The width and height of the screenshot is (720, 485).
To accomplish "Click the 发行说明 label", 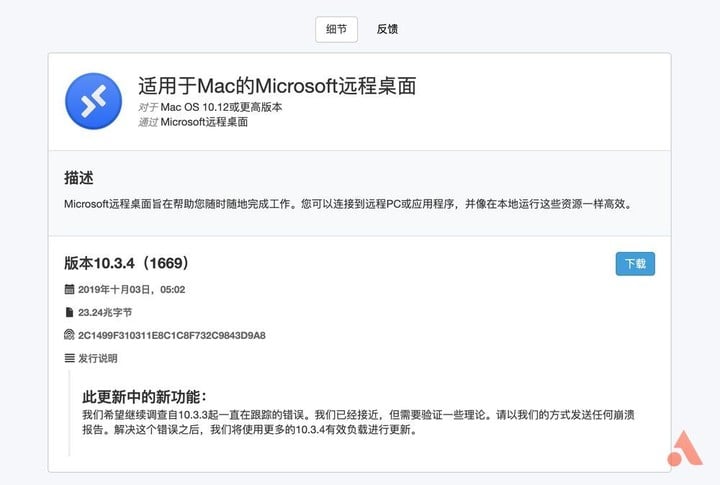I will [x=96, y=358].
